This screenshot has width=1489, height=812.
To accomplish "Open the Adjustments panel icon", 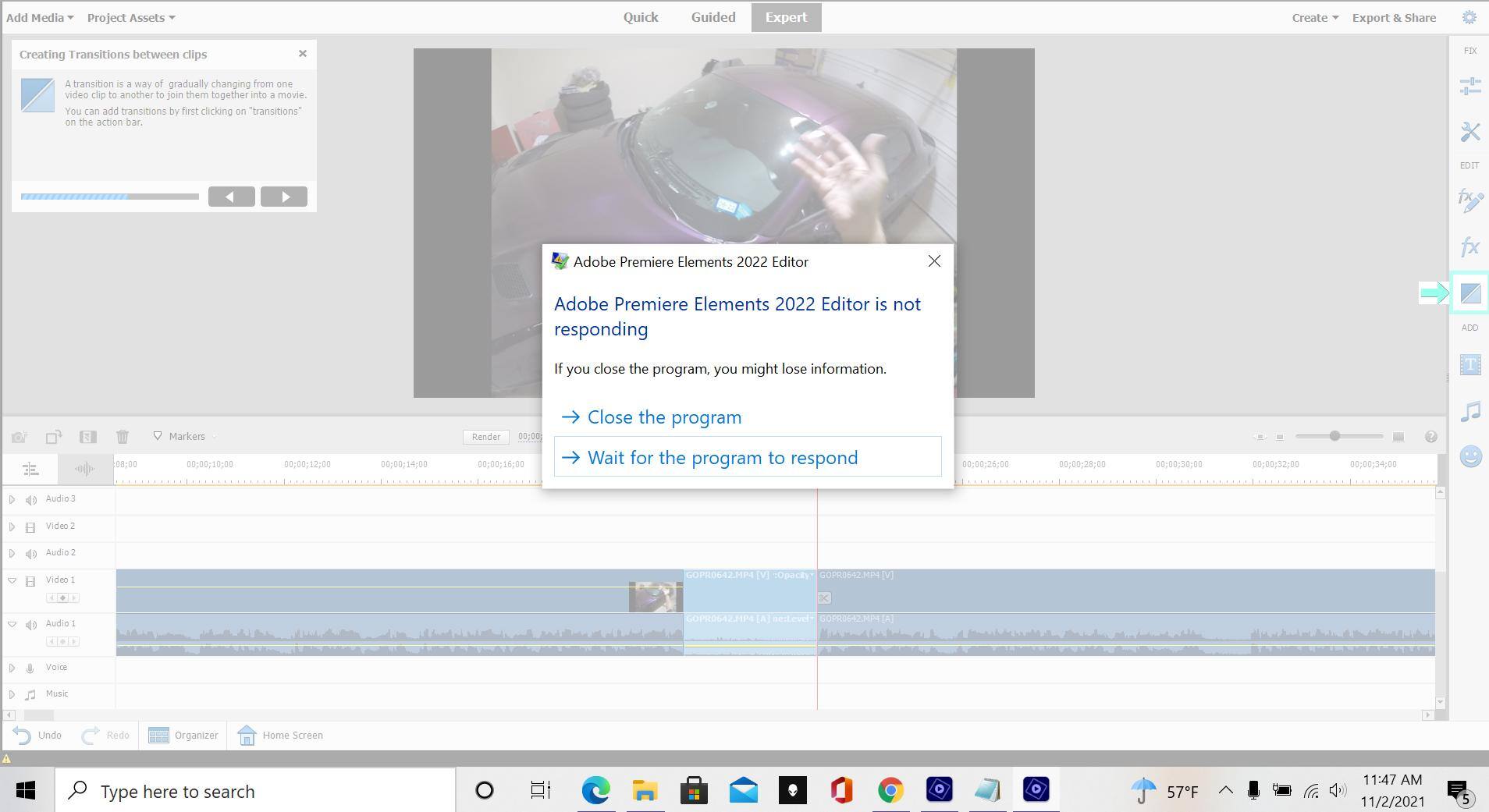I will (1469, 87).
